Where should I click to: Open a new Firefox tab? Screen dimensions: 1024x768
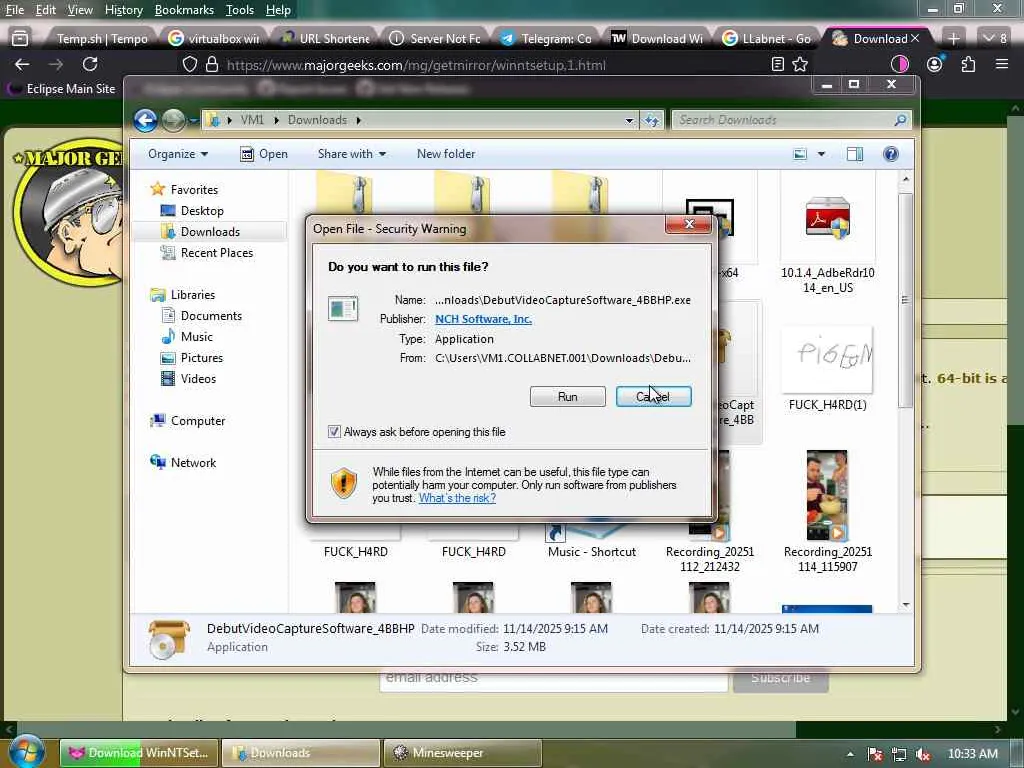953,39
